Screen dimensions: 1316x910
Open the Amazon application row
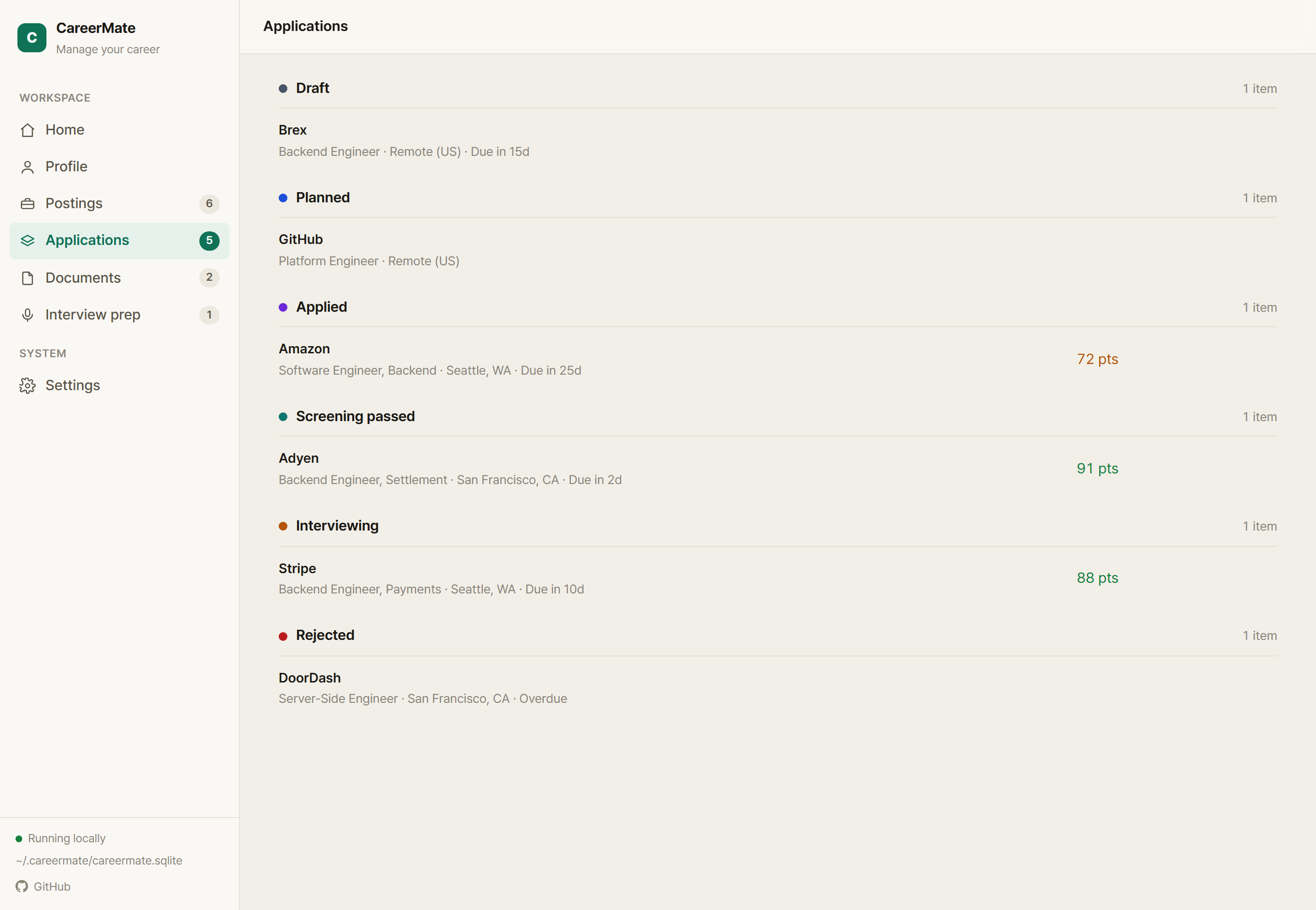[778, 360]
